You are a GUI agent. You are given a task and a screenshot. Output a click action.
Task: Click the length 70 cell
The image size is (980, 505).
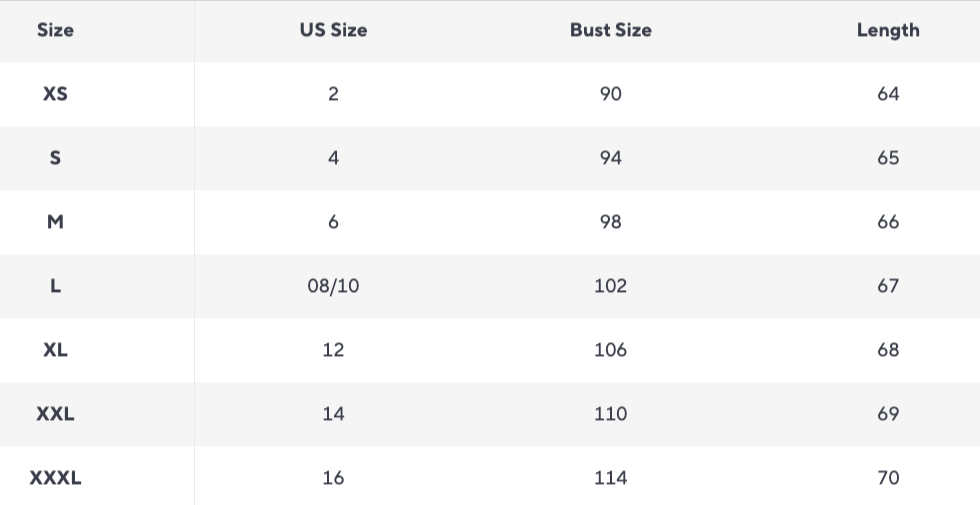point(888,478)
